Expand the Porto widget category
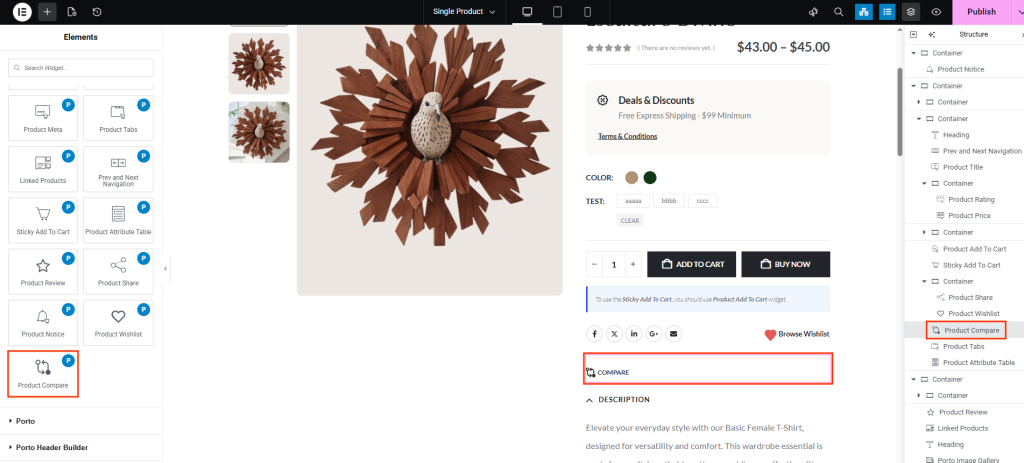This screenshot has height=463, width=1024. tap(26, 421)
